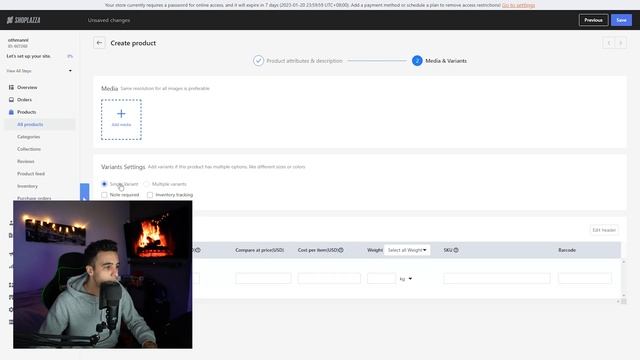Click the Shoplazza logo
The width and height of the screenshot is (640, 360).
pos(23,20)
